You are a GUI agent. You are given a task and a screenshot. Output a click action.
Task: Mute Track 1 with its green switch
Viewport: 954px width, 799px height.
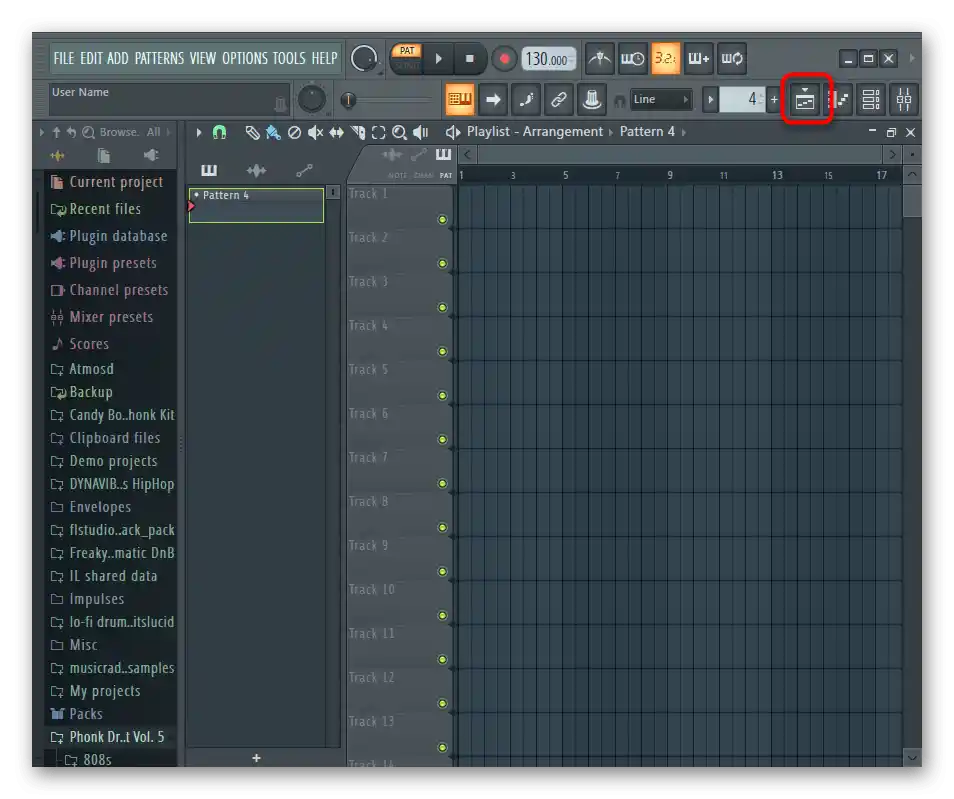tap(442, 219)
